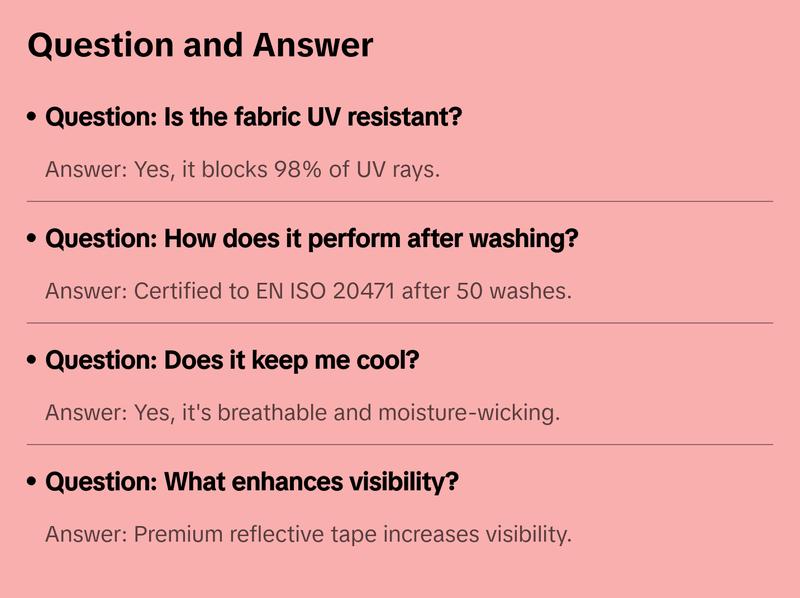
Task: Click the divider line above the visibility question
Action: pos(400,444)
